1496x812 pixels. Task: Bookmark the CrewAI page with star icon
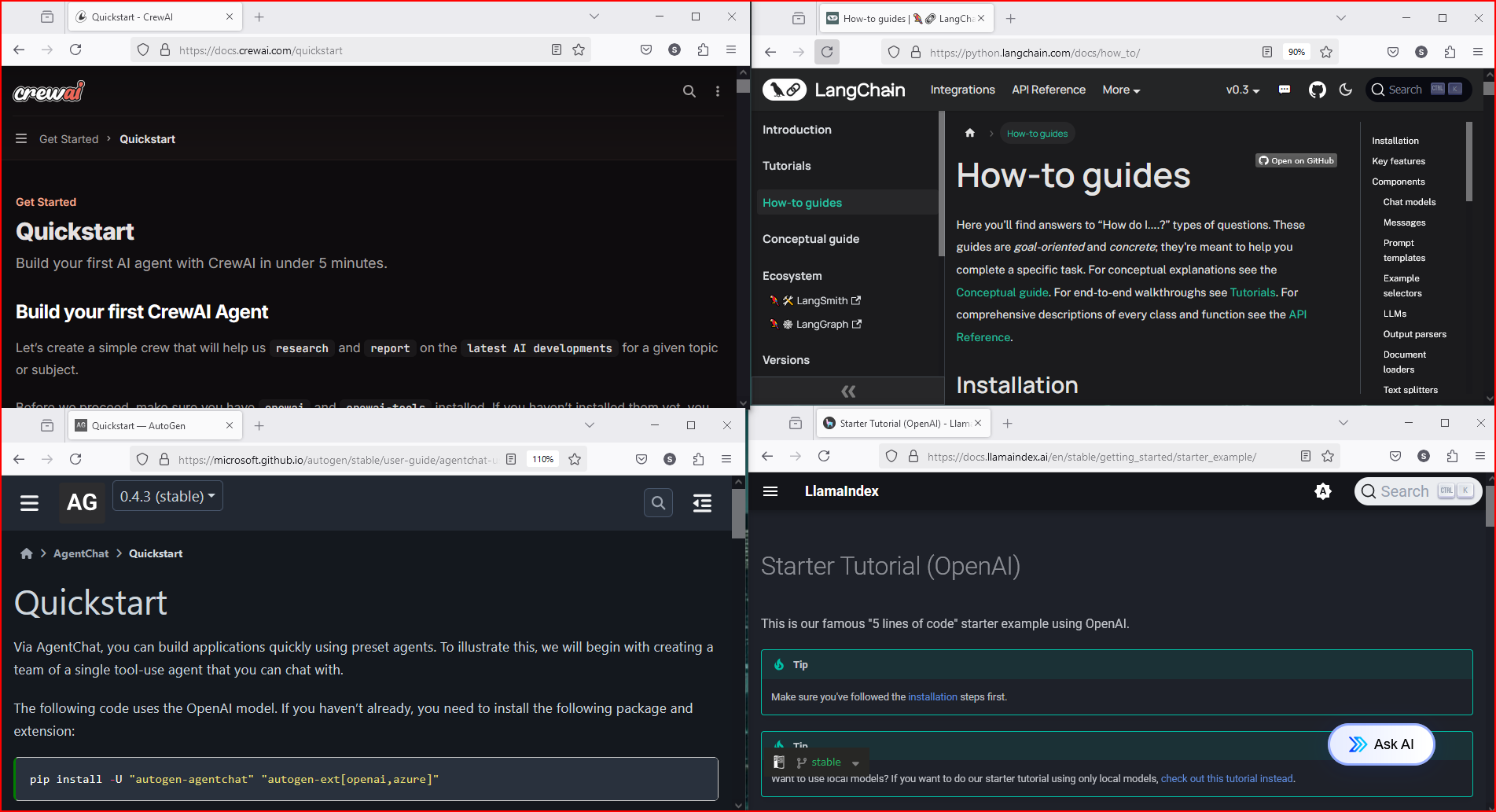click(579, 50)
